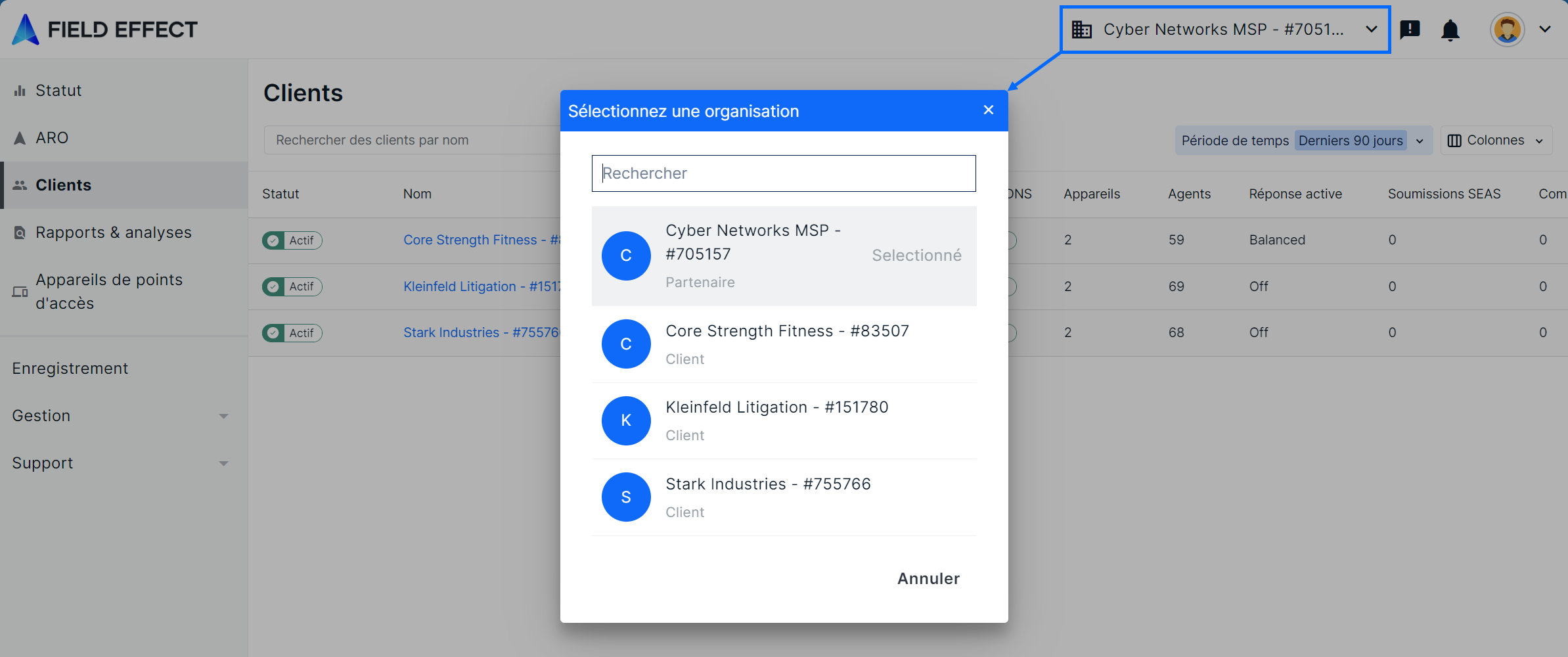1568x657 pixels.
Task: Click Annuler to dismiss the dialog
Action: pyautogui.click(x=928, y=579)
